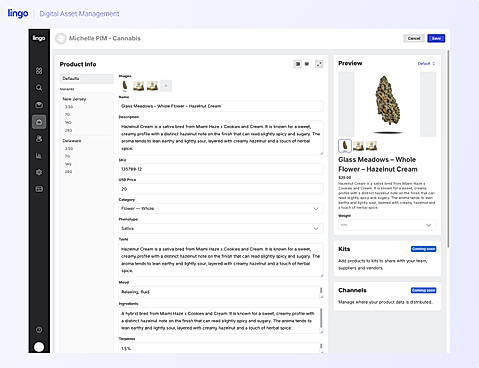Image resolution: width=479 pixels, height=368 pixels.
Task: Open the Phenotype dropdown showing Sativa
Action: 220,229
